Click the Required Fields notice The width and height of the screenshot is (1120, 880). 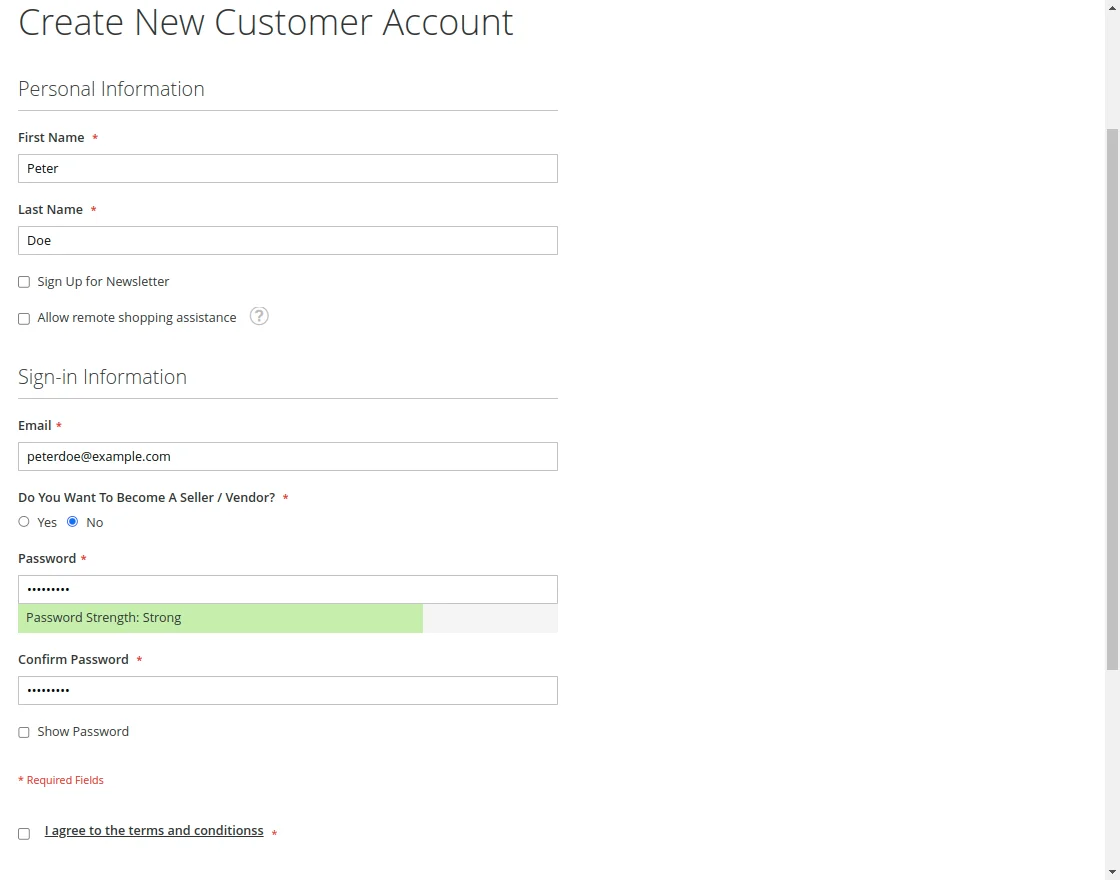tap(61, 779)
